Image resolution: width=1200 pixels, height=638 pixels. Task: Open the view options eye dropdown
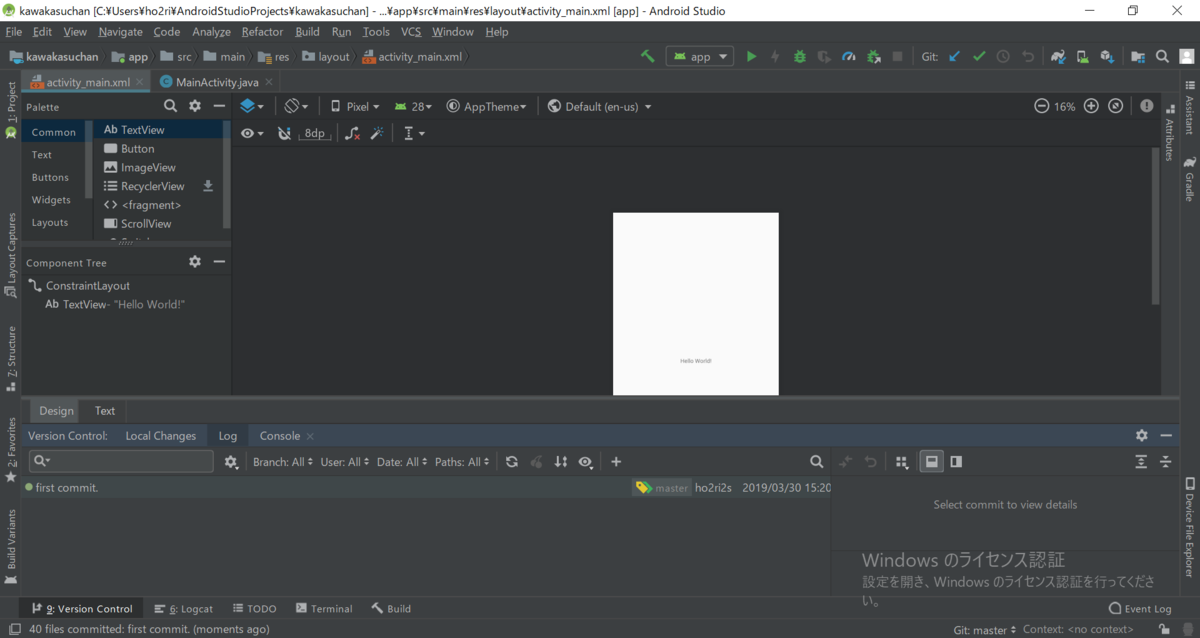(x=252, y=133)
